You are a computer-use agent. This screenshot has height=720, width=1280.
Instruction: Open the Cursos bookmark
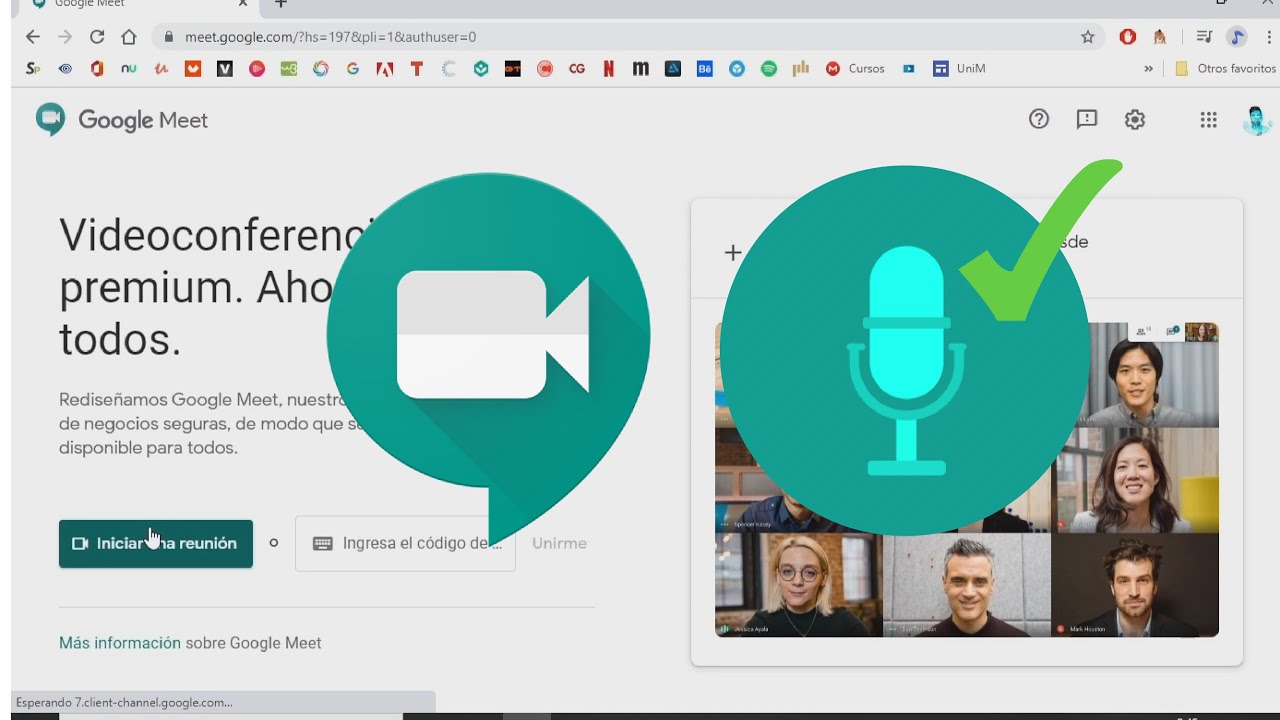(x=855, y=69)
